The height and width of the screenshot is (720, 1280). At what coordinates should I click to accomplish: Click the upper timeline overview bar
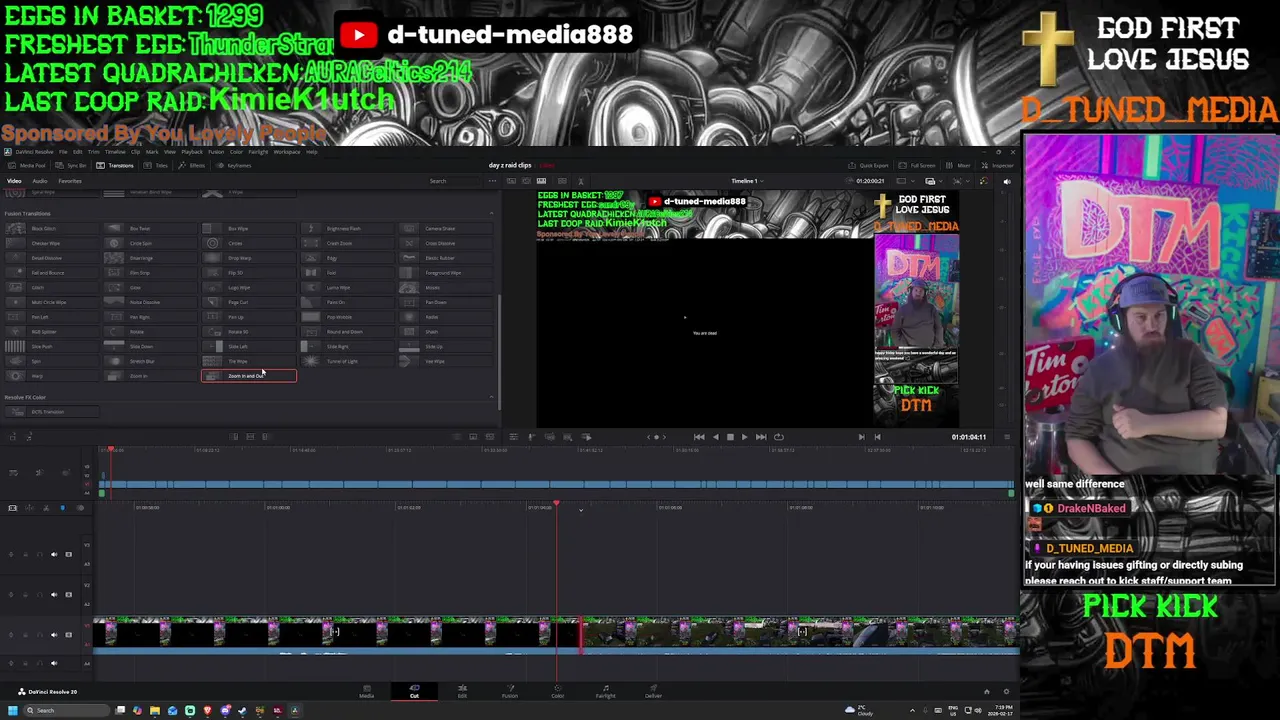[x=556, y=485]
